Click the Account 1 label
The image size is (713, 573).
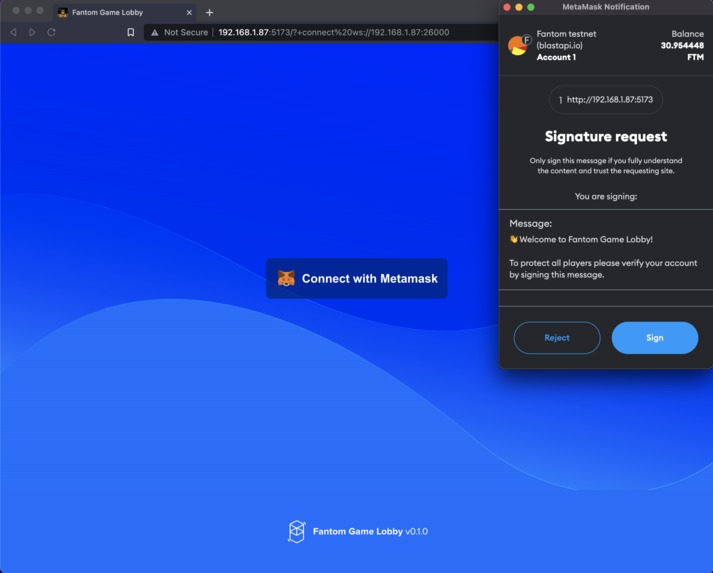coord(556,57)
